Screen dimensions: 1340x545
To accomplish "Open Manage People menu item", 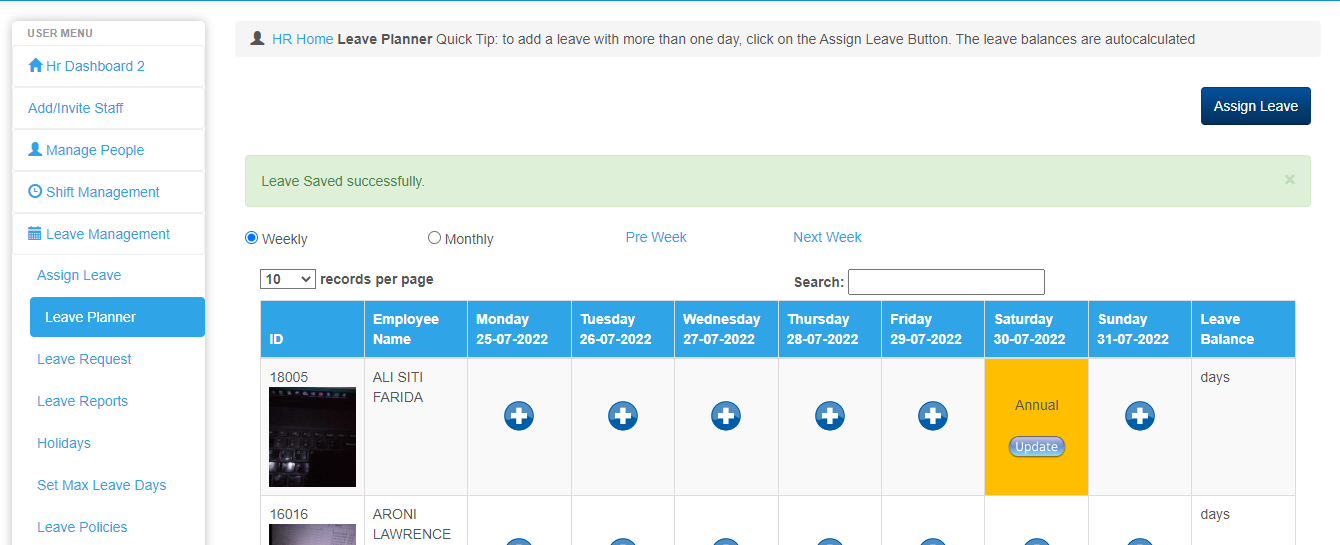I will [x=108, y=150].
